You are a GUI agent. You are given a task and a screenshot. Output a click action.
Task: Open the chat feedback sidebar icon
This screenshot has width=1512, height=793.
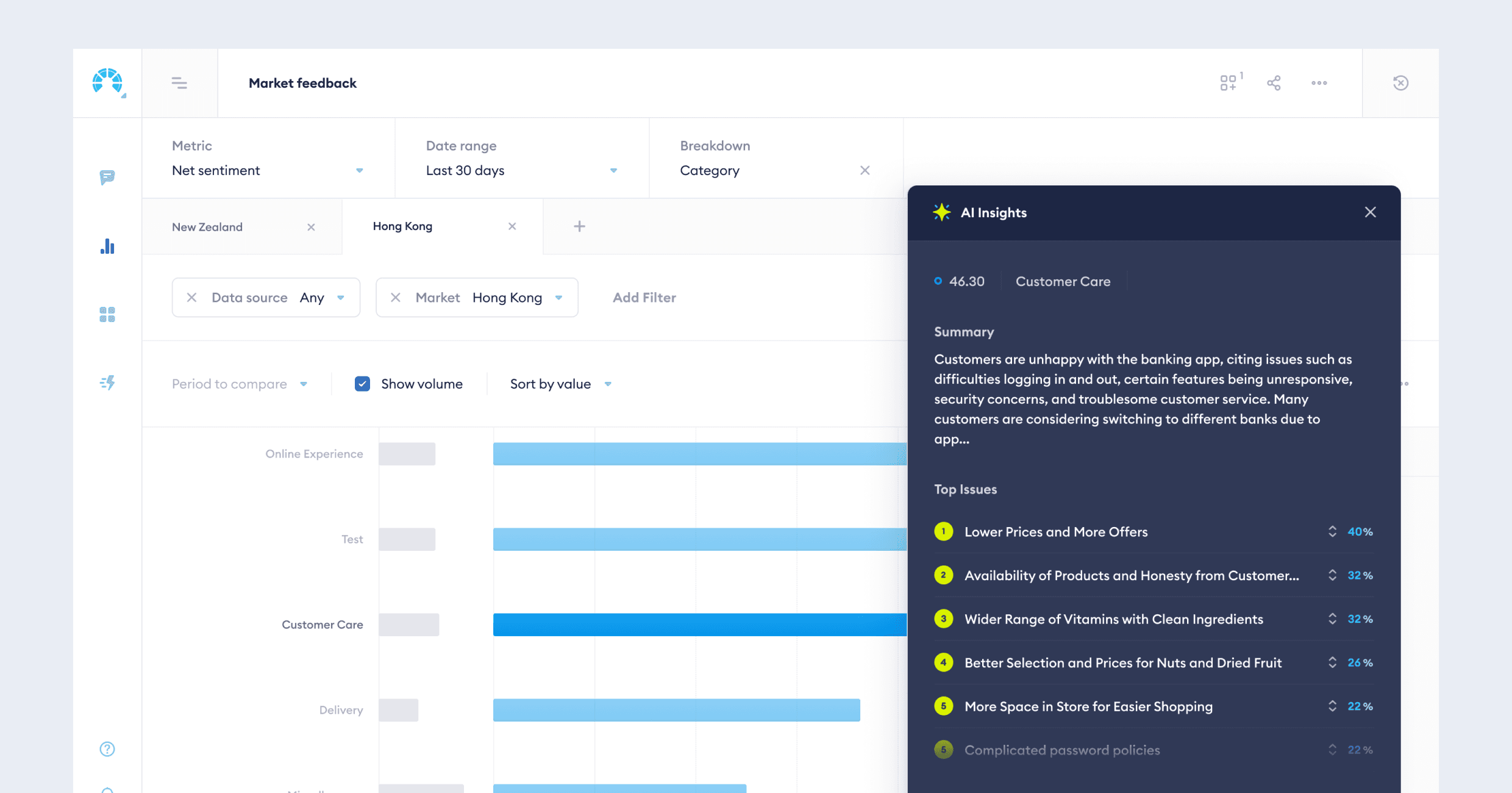107,177
